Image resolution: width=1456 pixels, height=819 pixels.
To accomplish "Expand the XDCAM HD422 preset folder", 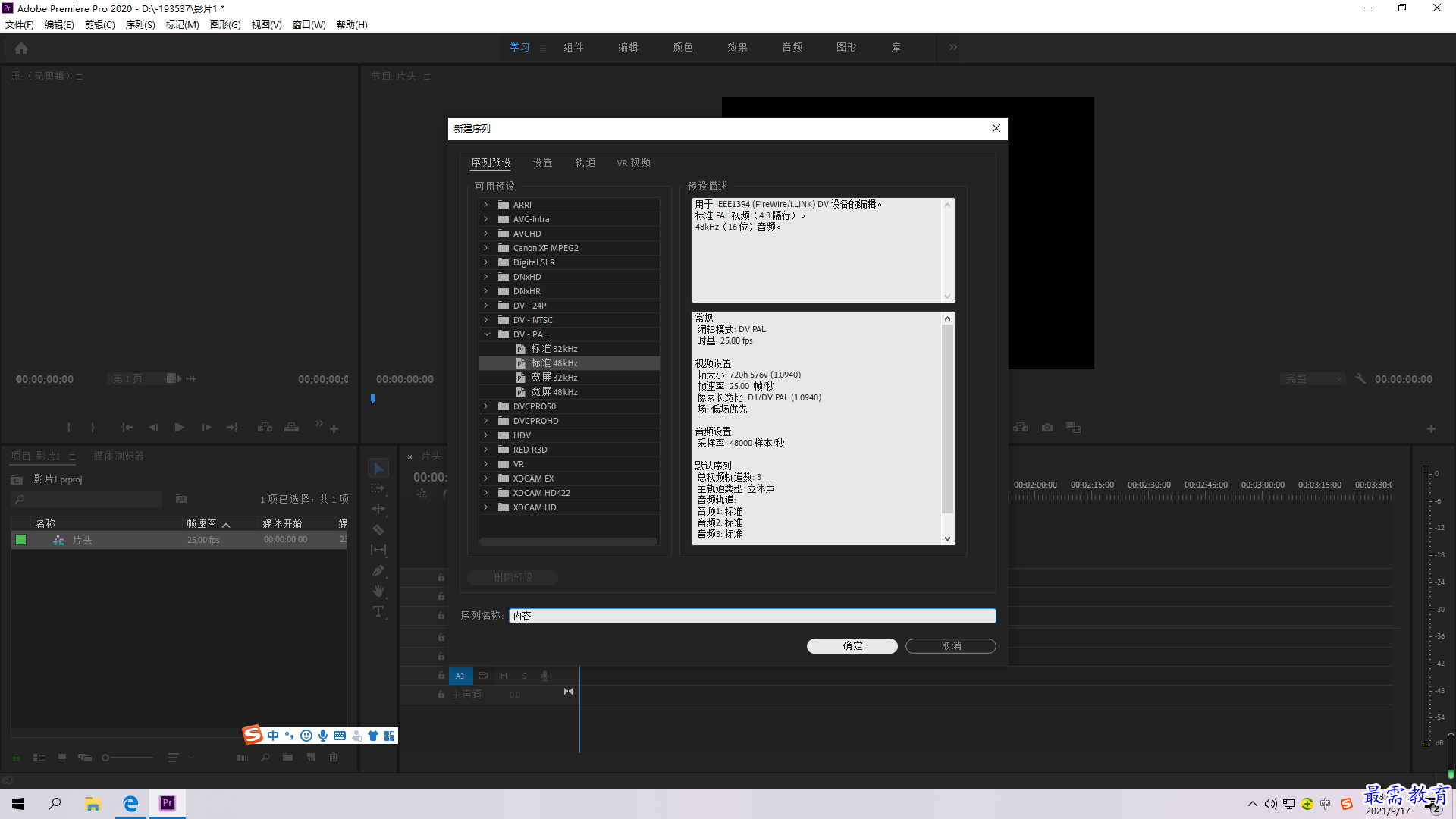I will (x=486, y=493).
